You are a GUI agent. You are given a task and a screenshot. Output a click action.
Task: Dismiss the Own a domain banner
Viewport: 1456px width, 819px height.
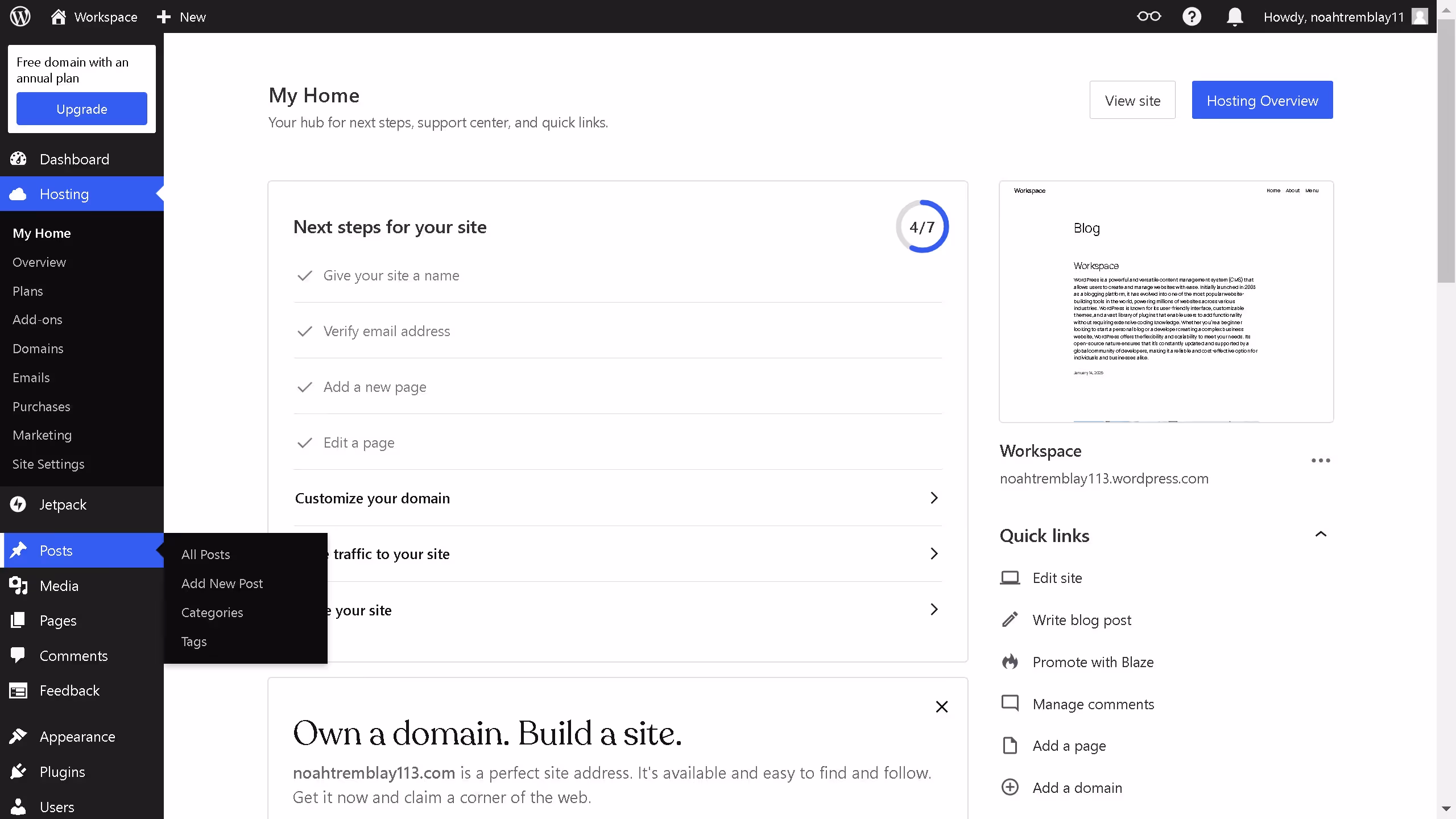point(941,706)
